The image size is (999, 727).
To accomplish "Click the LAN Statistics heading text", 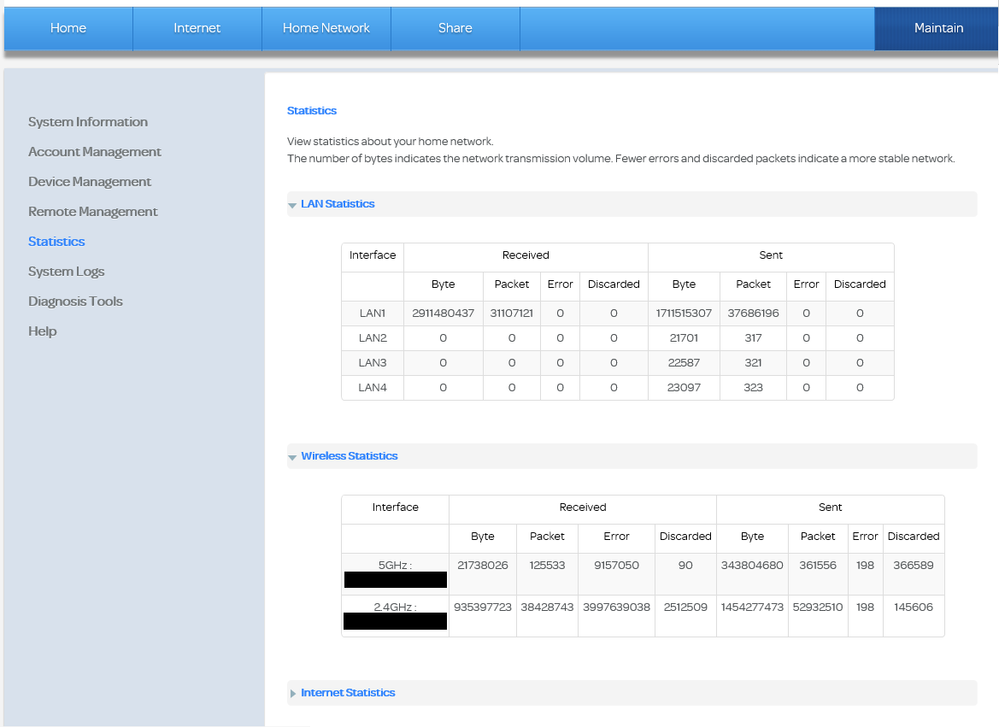I will [338, 204].
